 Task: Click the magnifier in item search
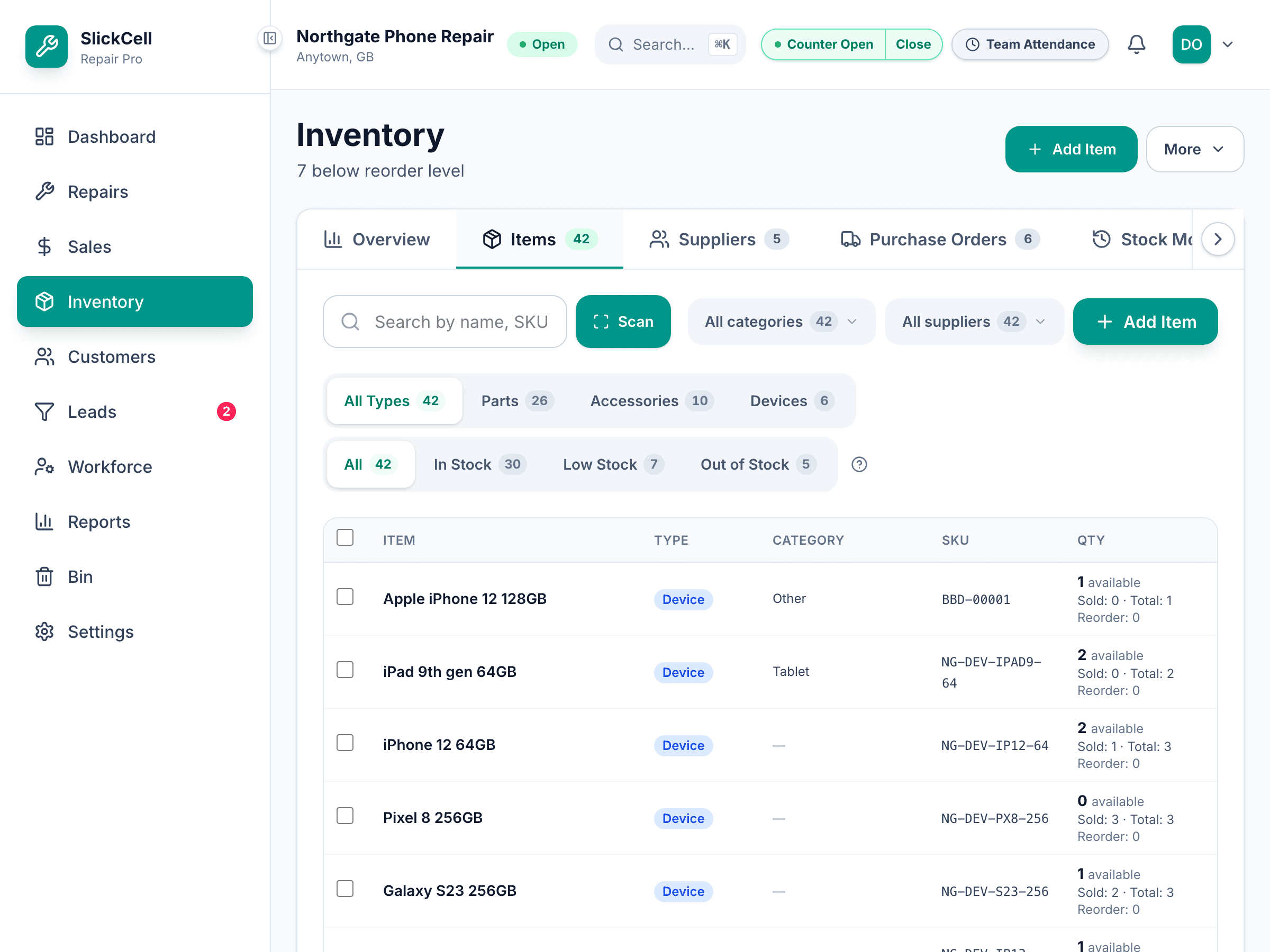pos(350,322)
